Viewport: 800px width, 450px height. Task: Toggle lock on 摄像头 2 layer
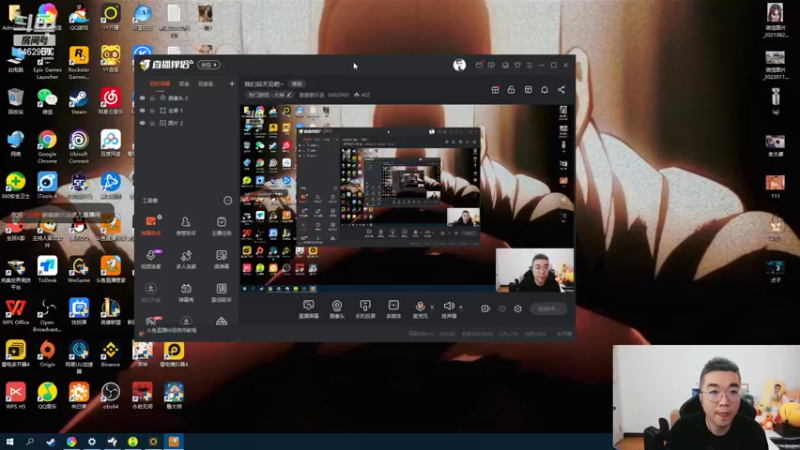click(152, 98)
